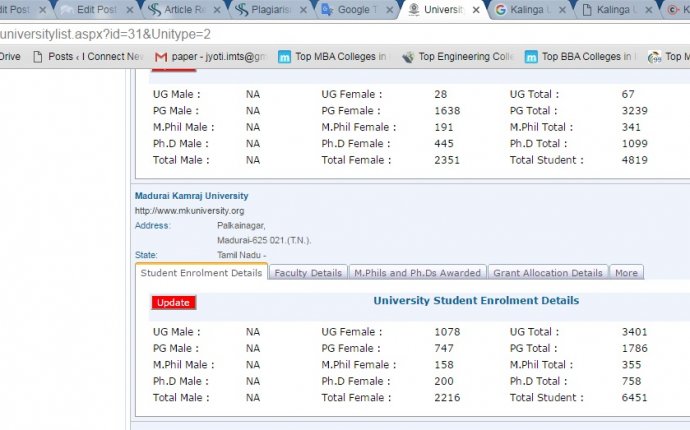
Task: Select Madurai Kamraj Ph.D Total value 758
Action: click(x=631, y=382)
